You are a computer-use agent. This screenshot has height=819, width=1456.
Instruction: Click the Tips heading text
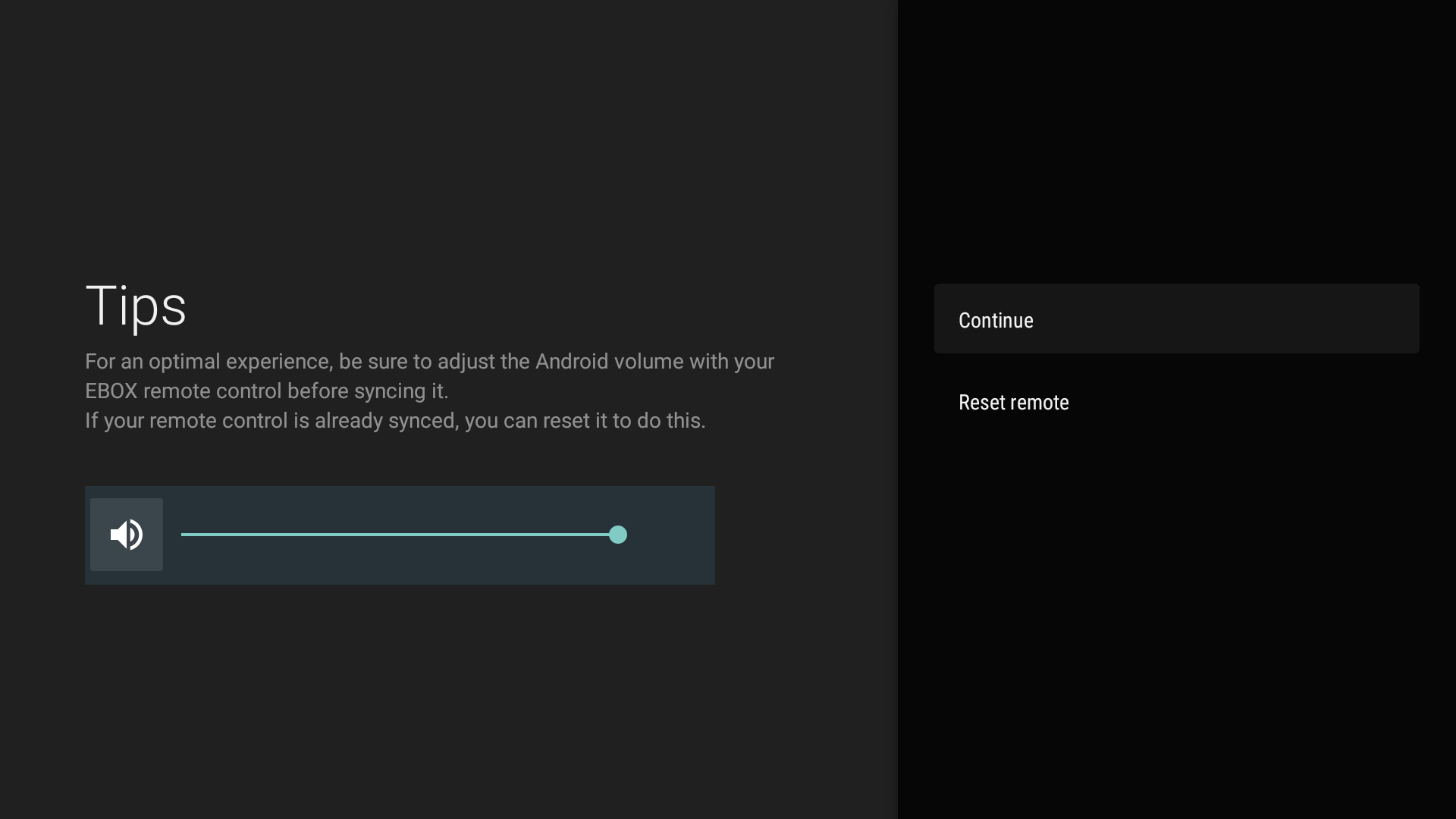click(136, 307)
